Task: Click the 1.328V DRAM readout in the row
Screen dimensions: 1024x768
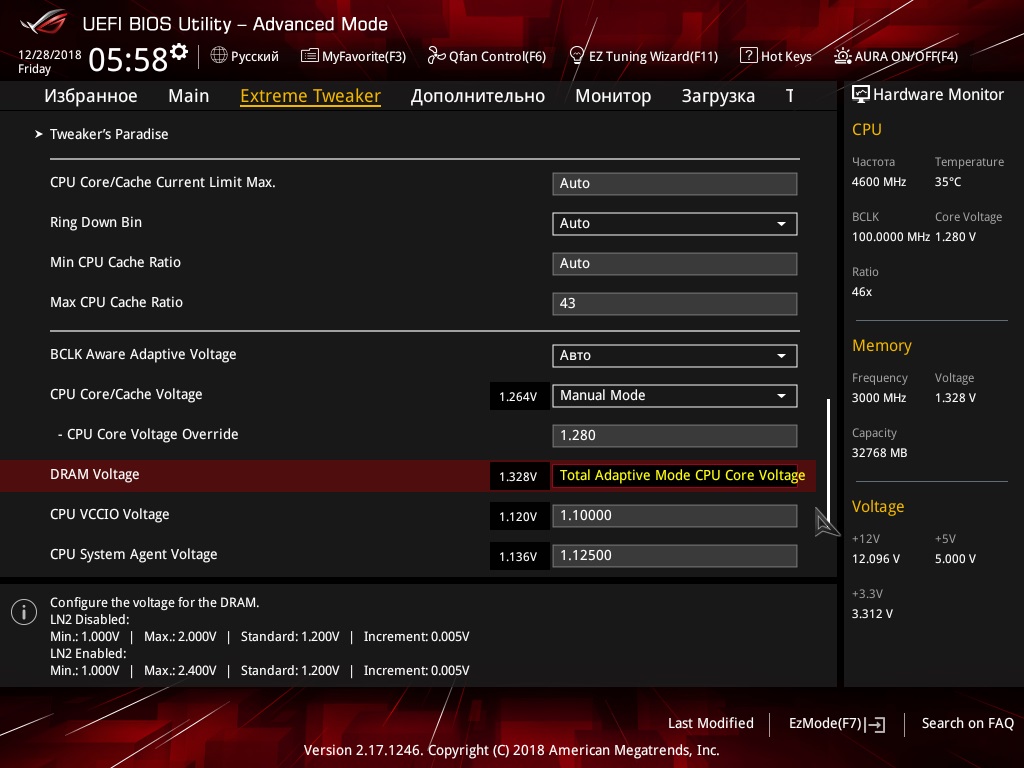Action: tap(519, 476)
